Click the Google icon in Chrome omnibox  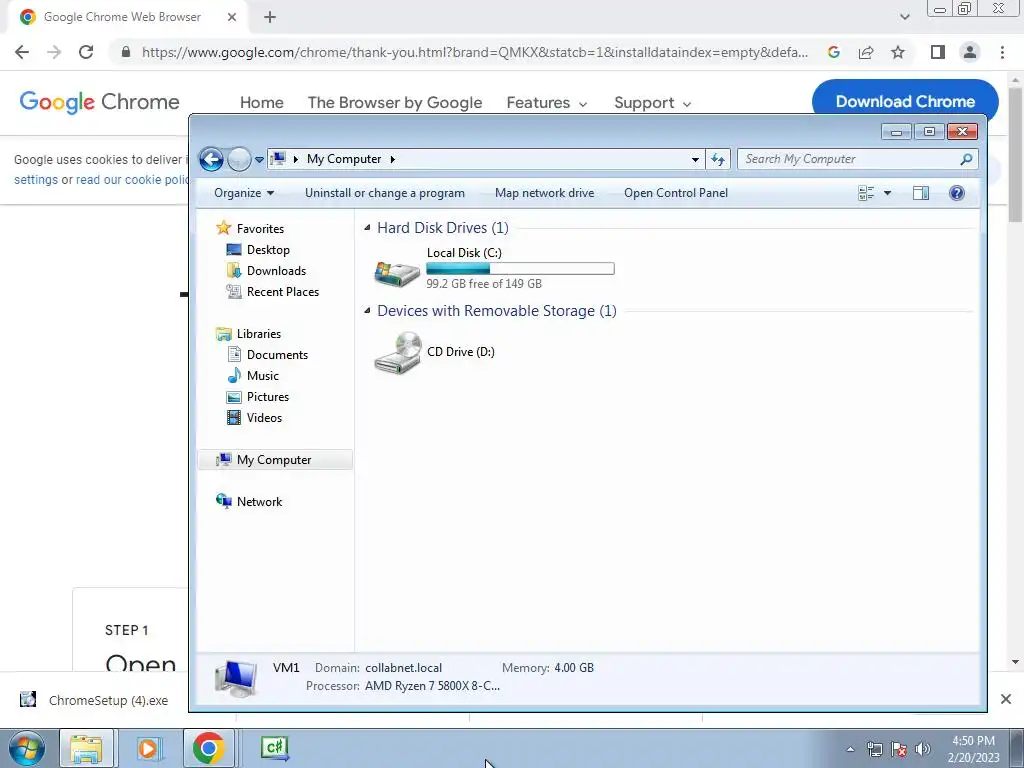pos(833,52)
